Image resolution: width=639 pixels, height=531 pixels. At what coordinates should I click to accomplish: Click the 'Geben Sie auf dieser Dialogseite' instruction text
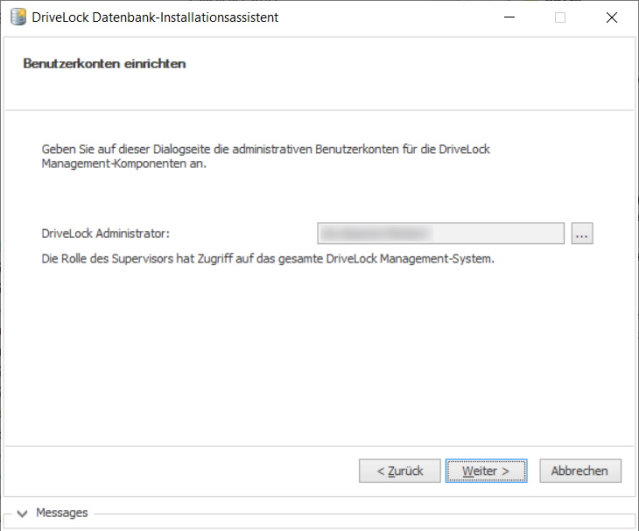point(266,156)
